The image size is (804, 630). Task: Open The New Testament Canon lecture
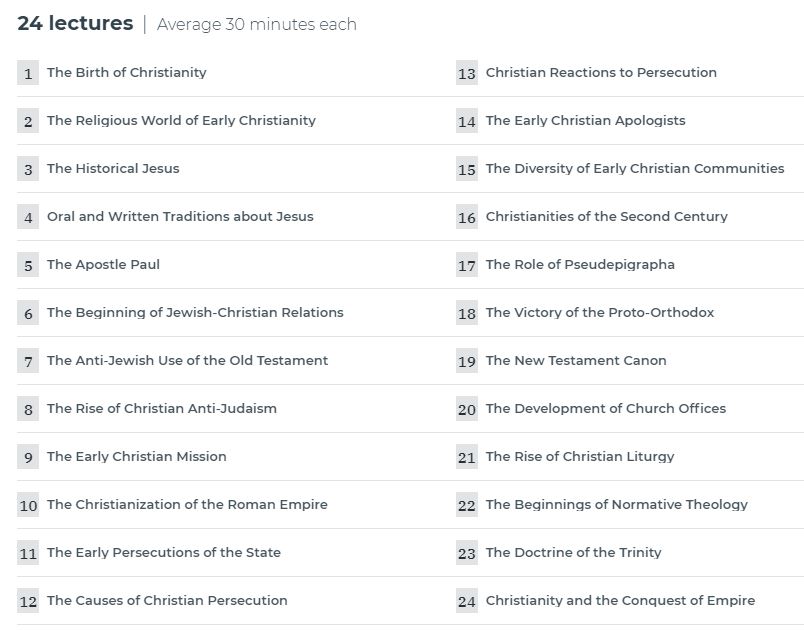pyautogui.click(x=576, y=360)
